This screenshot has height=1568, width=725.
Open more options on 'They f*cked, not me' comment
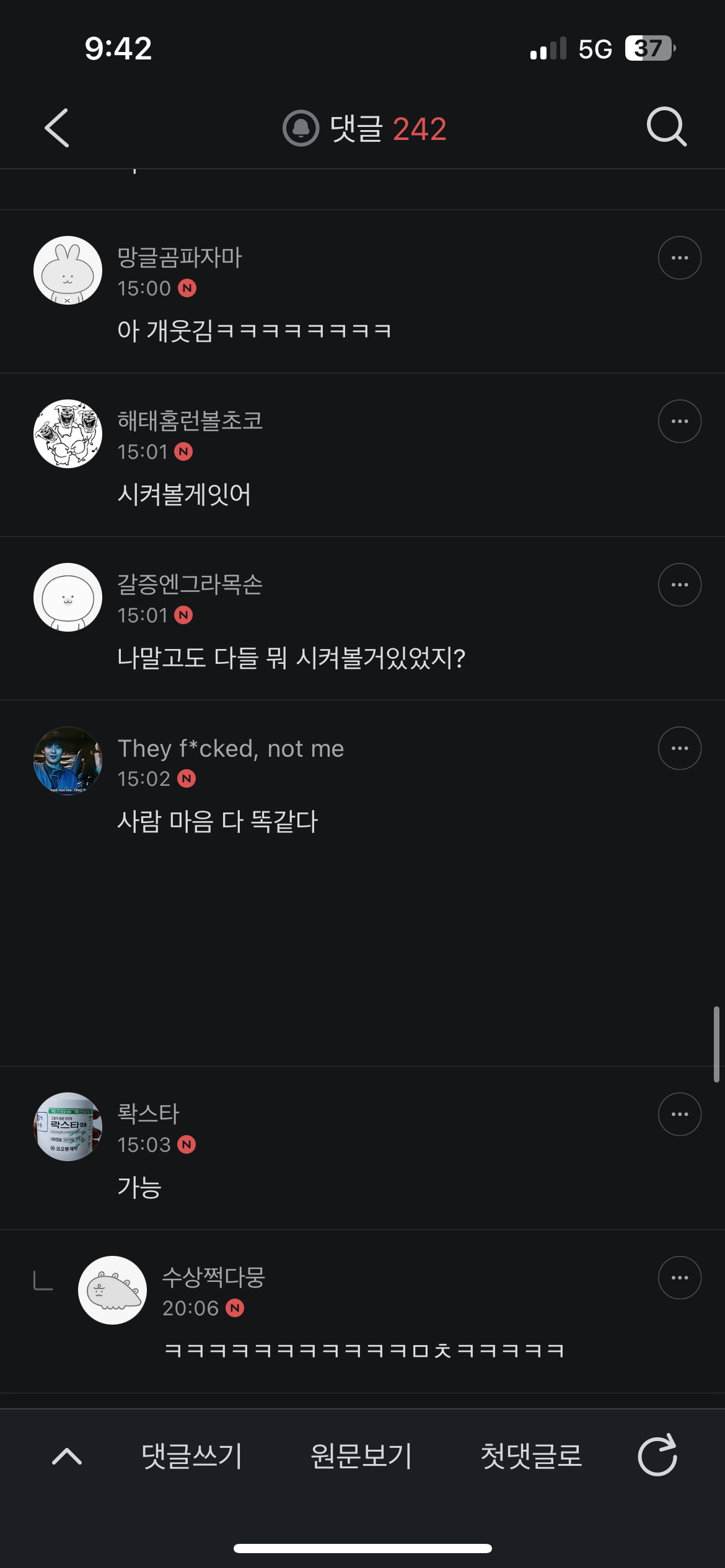pos(679,748)
